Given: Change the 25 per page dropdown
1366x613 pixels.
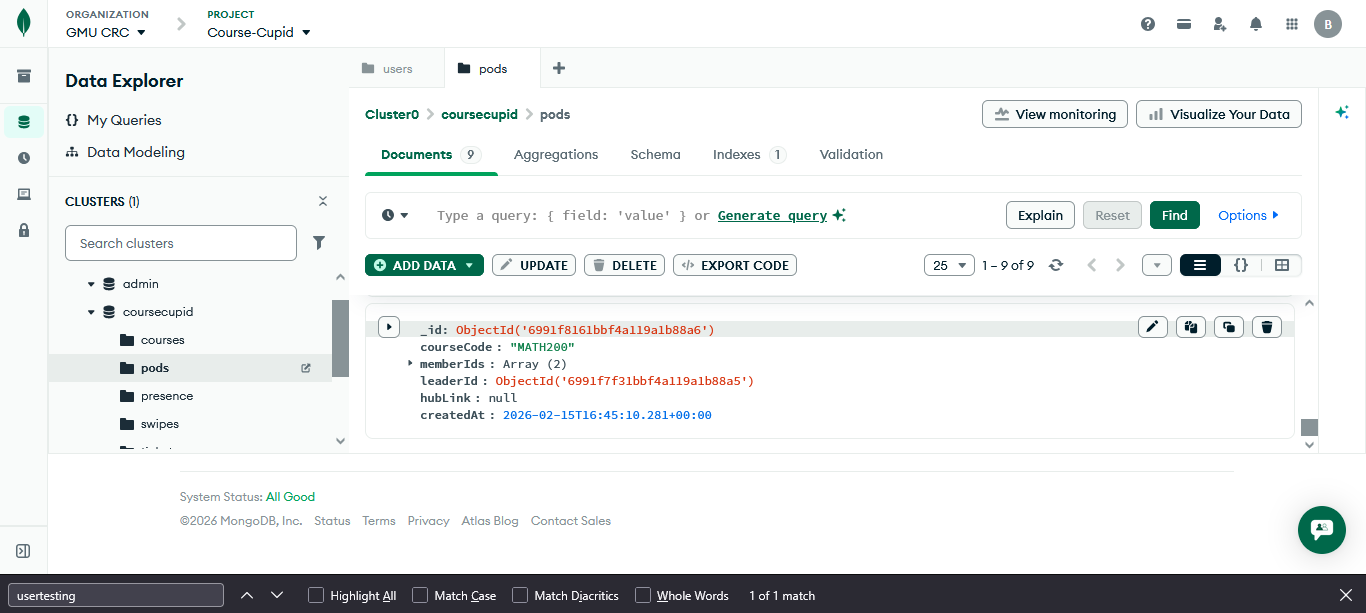Looking at the screenshot, I should point(949,265).
